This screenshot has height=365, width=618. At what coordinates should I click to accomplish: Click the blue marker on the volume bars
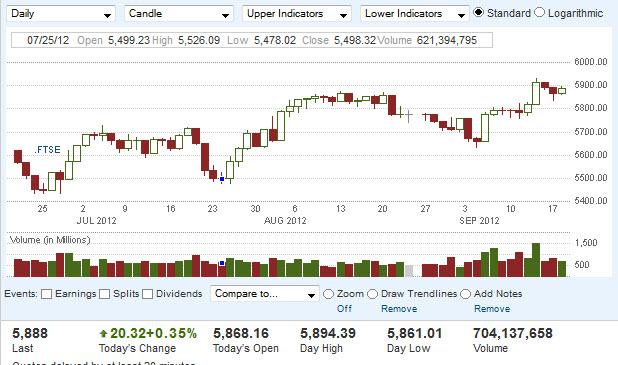tap(222, 263)
